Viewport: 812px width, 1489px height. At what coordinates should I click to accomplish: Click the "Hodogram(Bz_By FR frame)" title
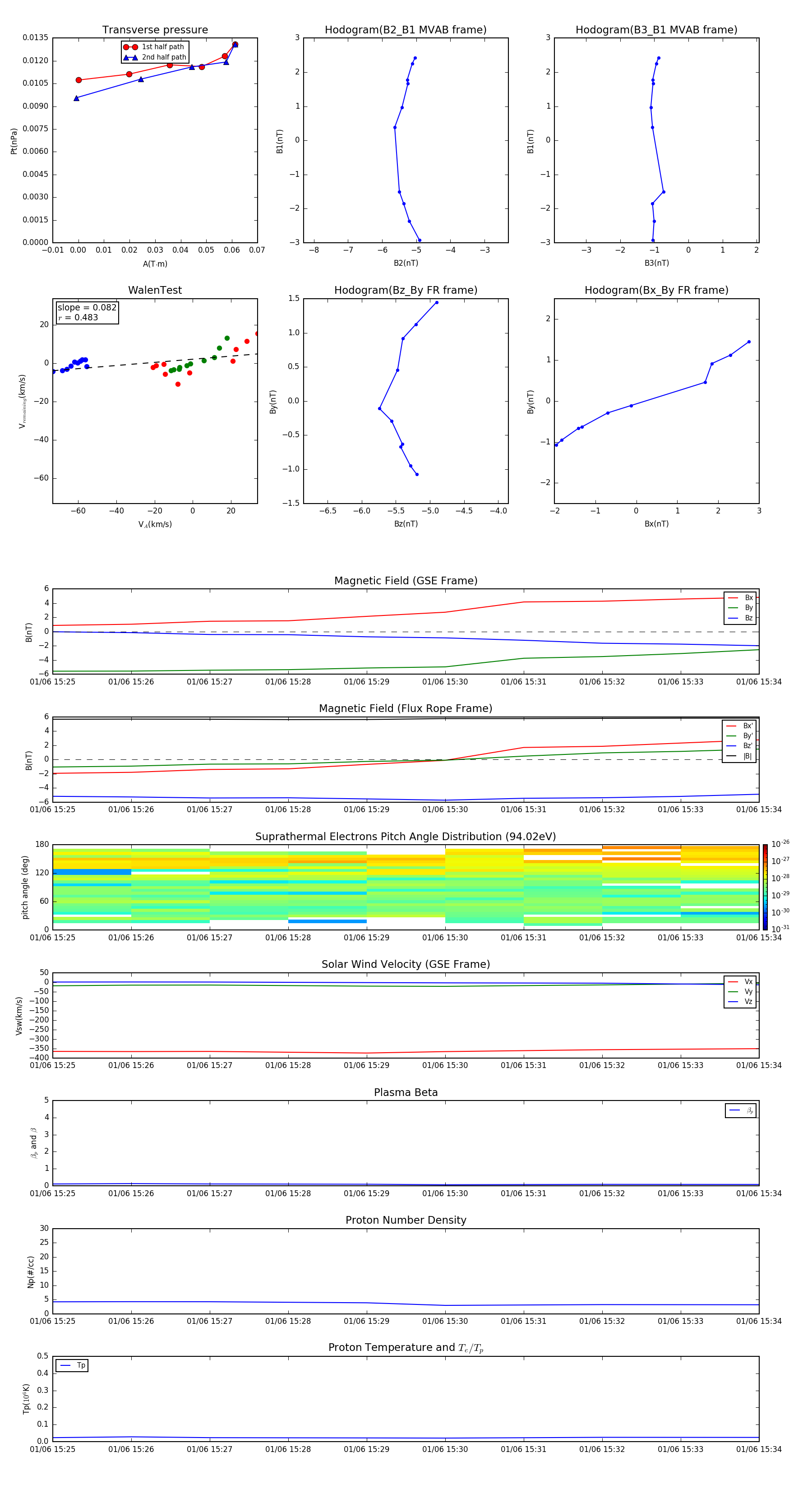pyautogui.click(x=406, y=290)
